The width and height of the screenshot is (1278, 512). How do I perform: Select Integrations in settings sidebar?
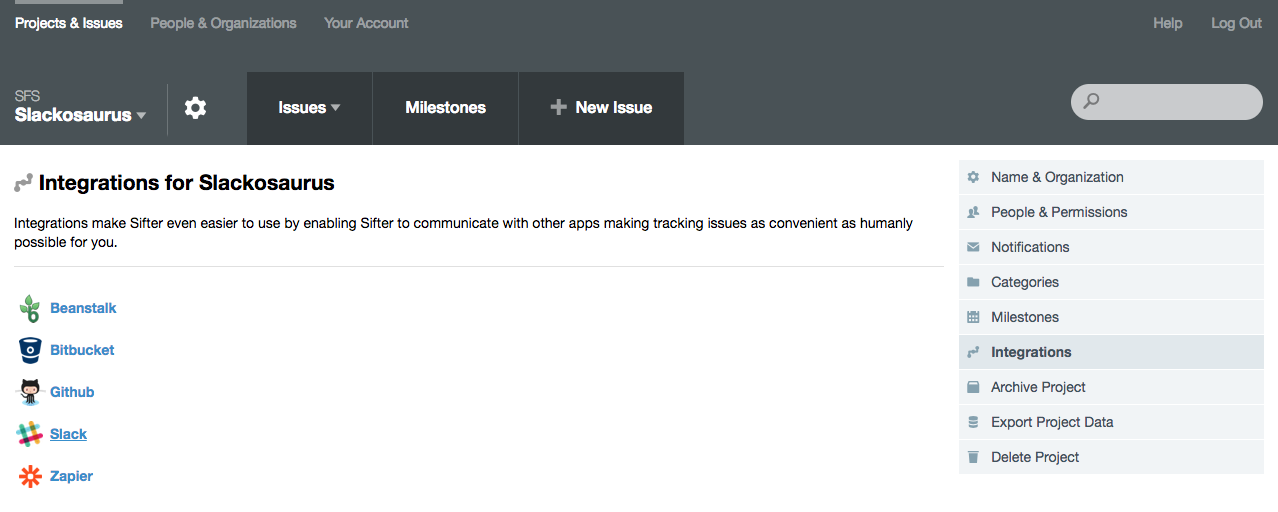tap(1111, 352)
